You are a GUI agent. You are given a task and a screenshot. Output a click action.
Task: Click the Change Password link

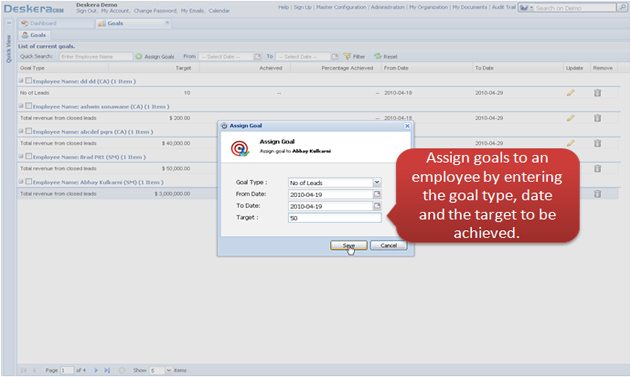[155, 11]
